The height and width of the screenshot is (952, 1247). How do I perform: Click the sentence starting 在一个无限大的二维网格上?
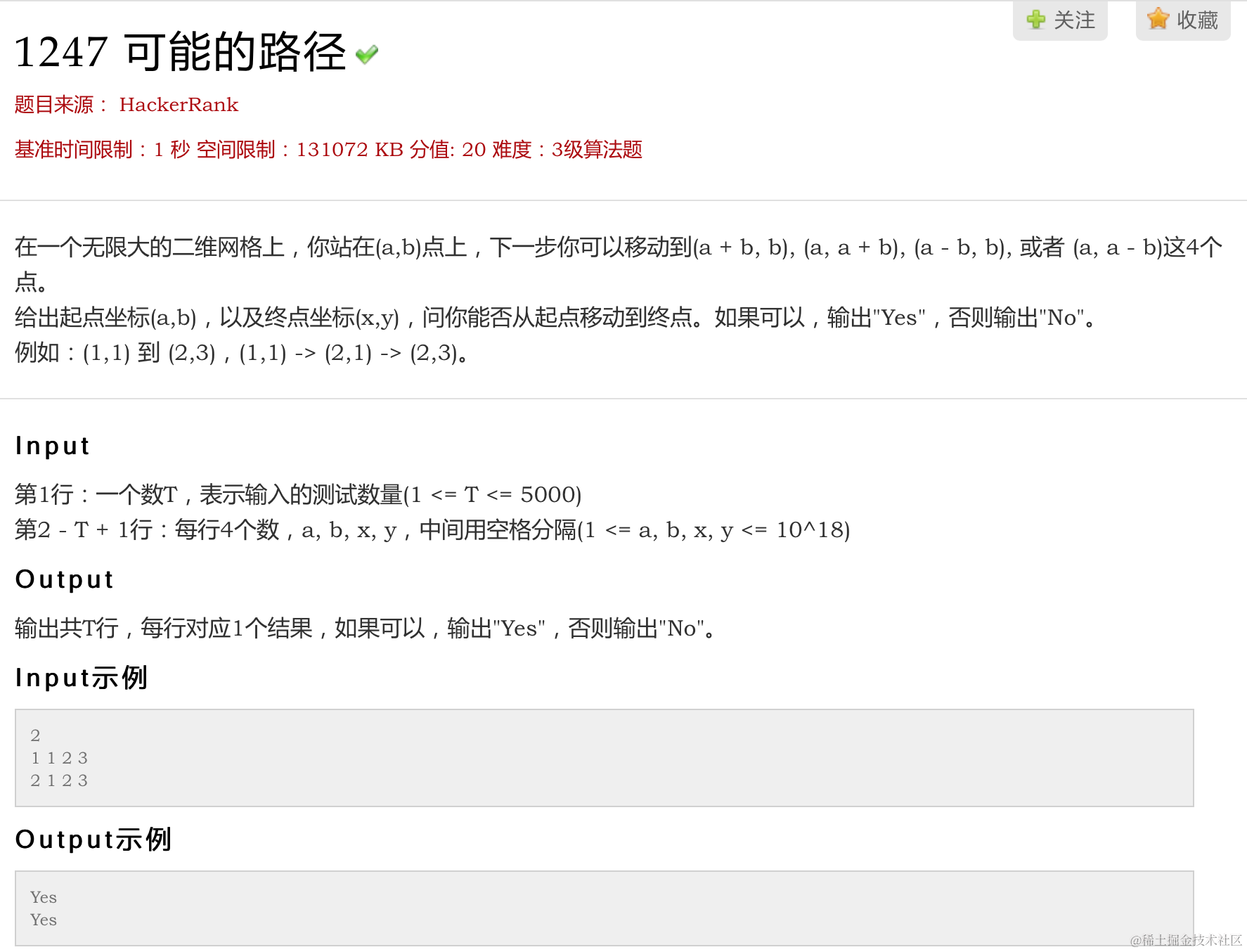[619, 264]
